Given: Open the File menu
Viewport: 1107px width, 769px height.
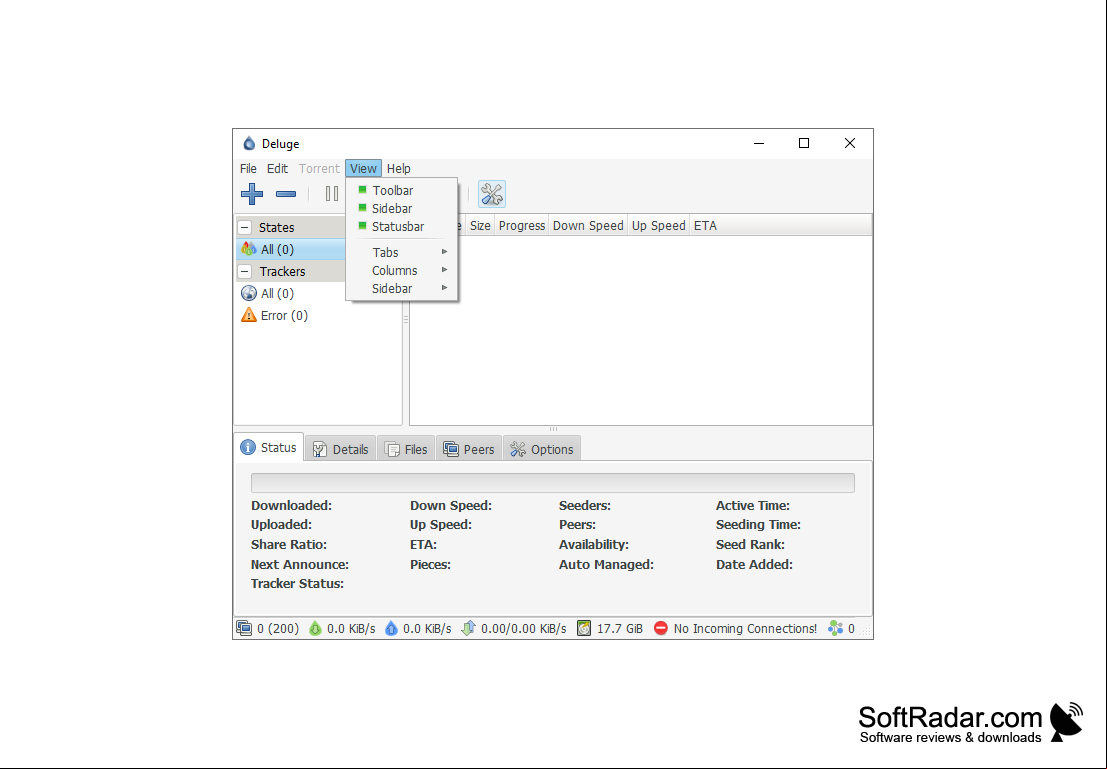Looking at the screenshot, I should [x=248, y=169].
